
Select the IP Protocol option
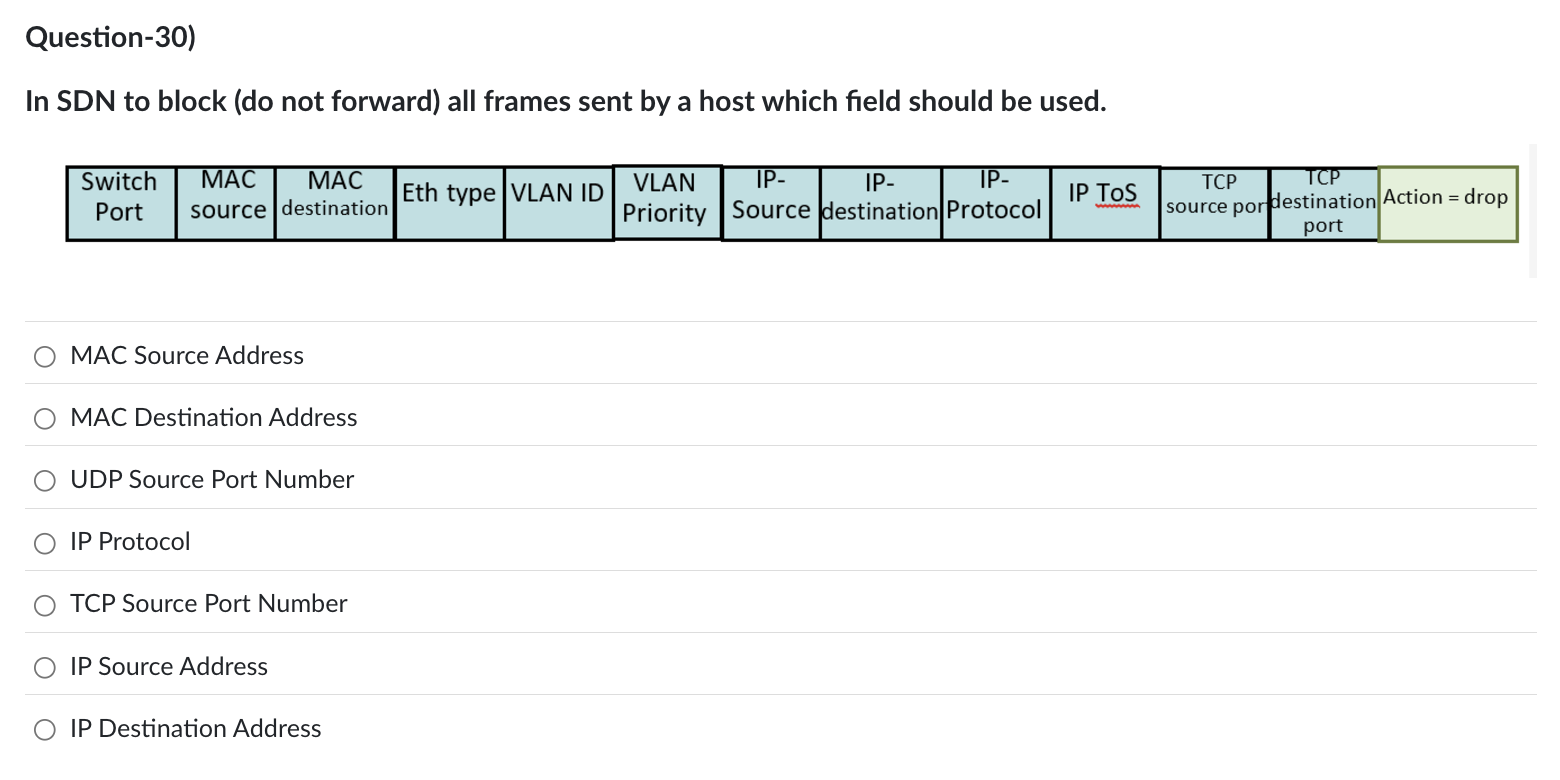coord(44,543)
